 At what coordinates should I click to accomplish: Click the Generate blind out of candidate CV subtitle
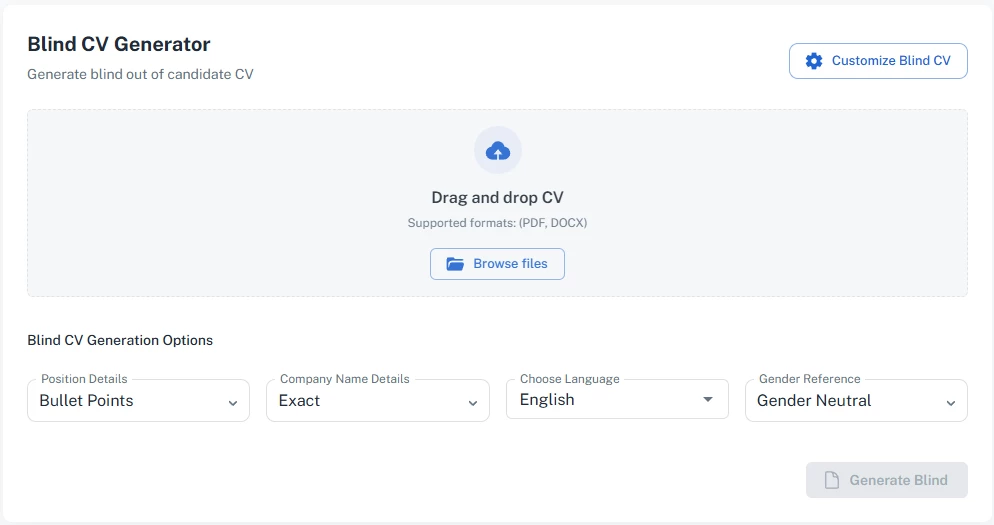coord(140,74)
